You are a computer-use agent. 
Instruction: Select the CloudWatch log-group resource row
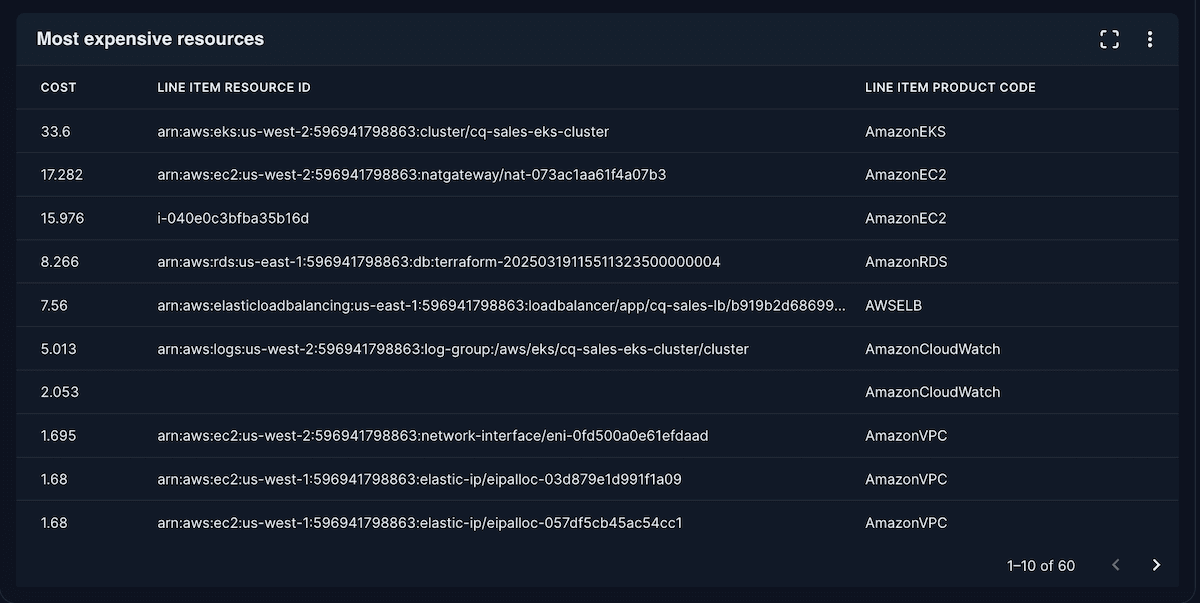(452, 349)
